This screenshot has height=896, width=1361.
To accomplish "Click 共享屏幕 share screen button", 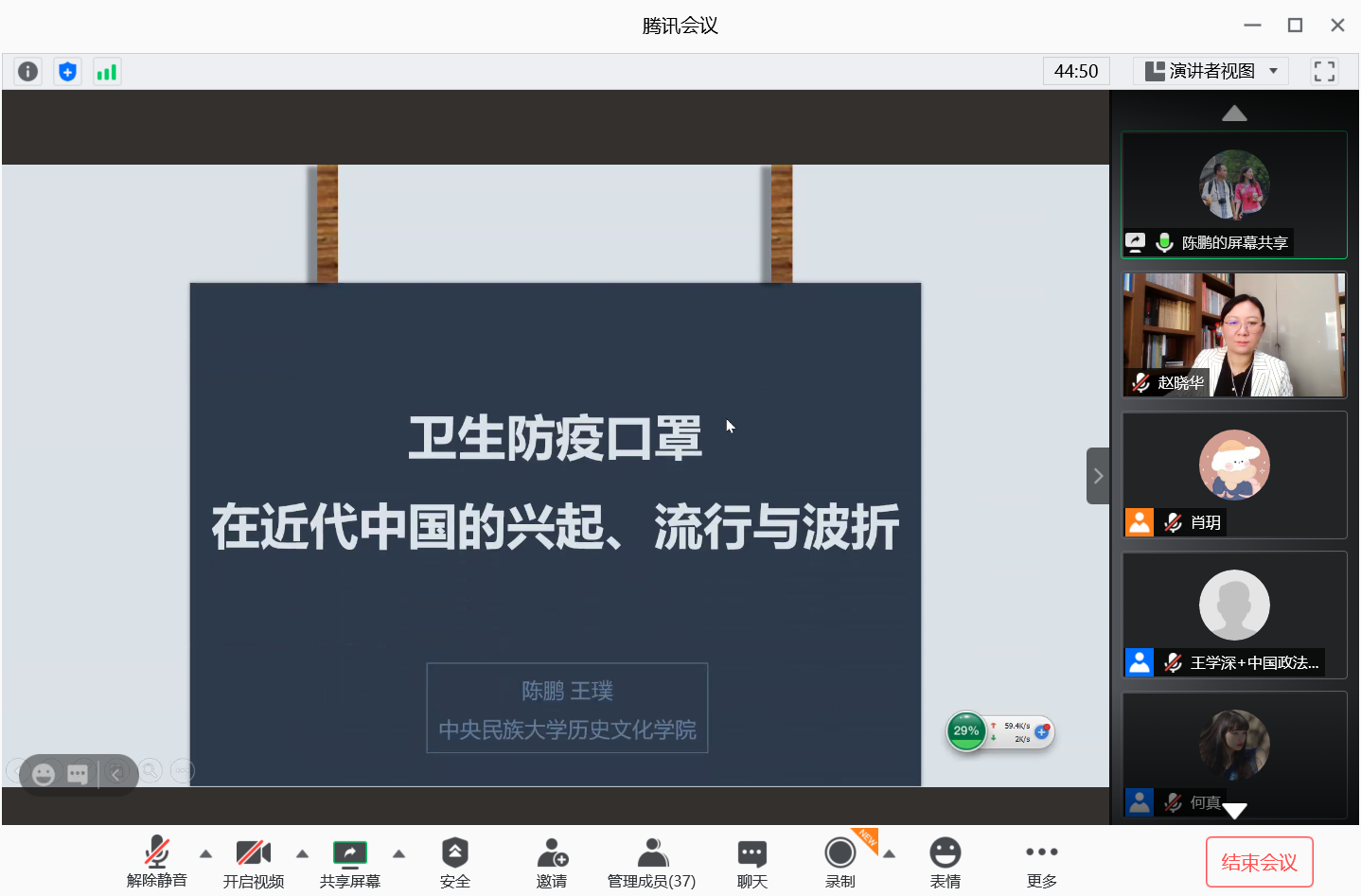I will [x=349, y=862].
